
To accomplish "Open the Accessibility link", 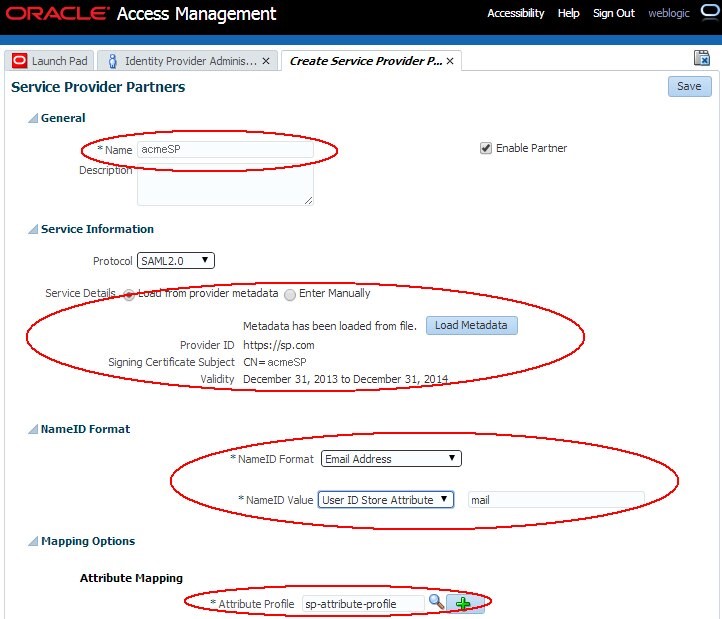I will [x=516, y=13].
